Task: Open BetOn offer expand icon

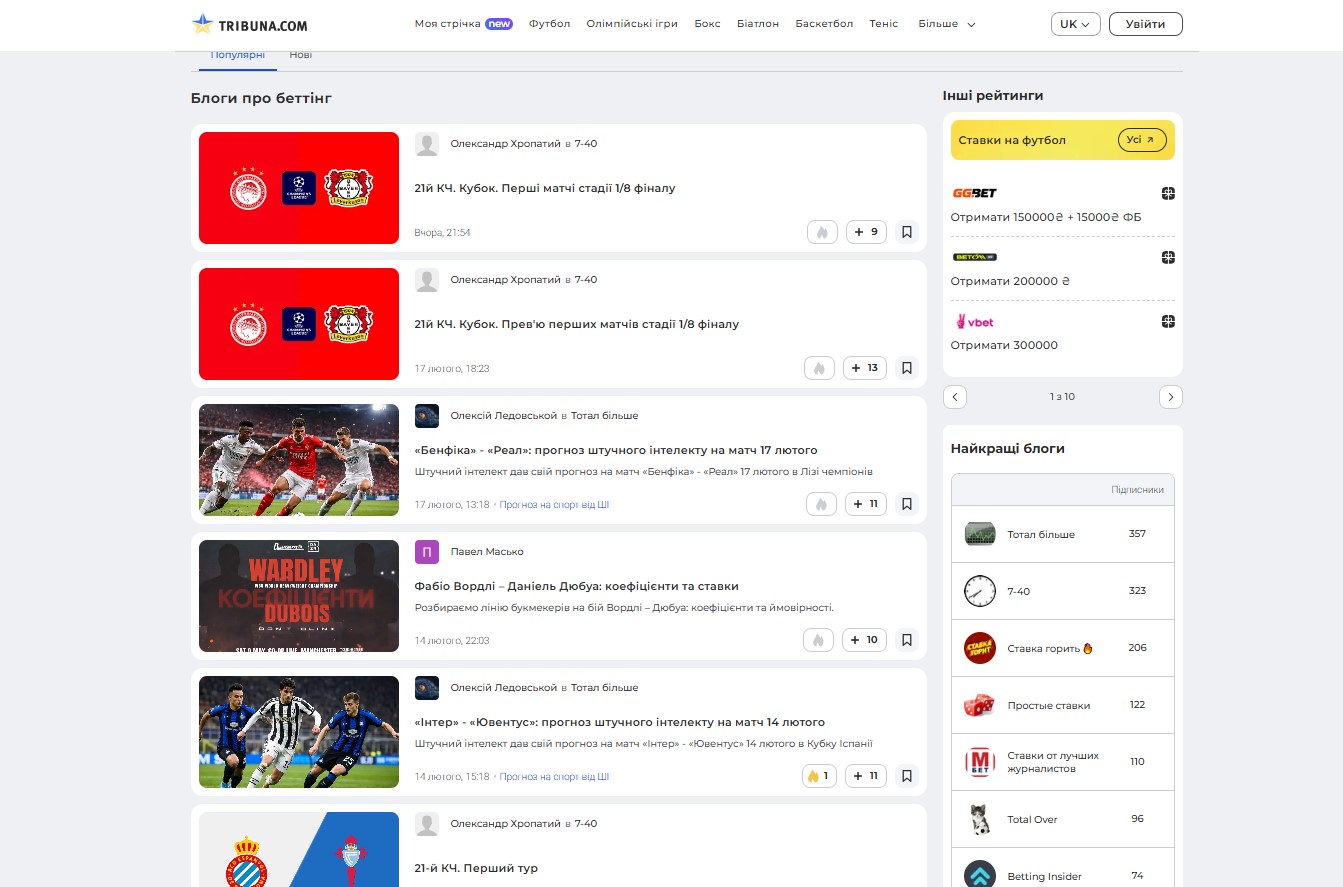Action: (x=1168, y=257)
